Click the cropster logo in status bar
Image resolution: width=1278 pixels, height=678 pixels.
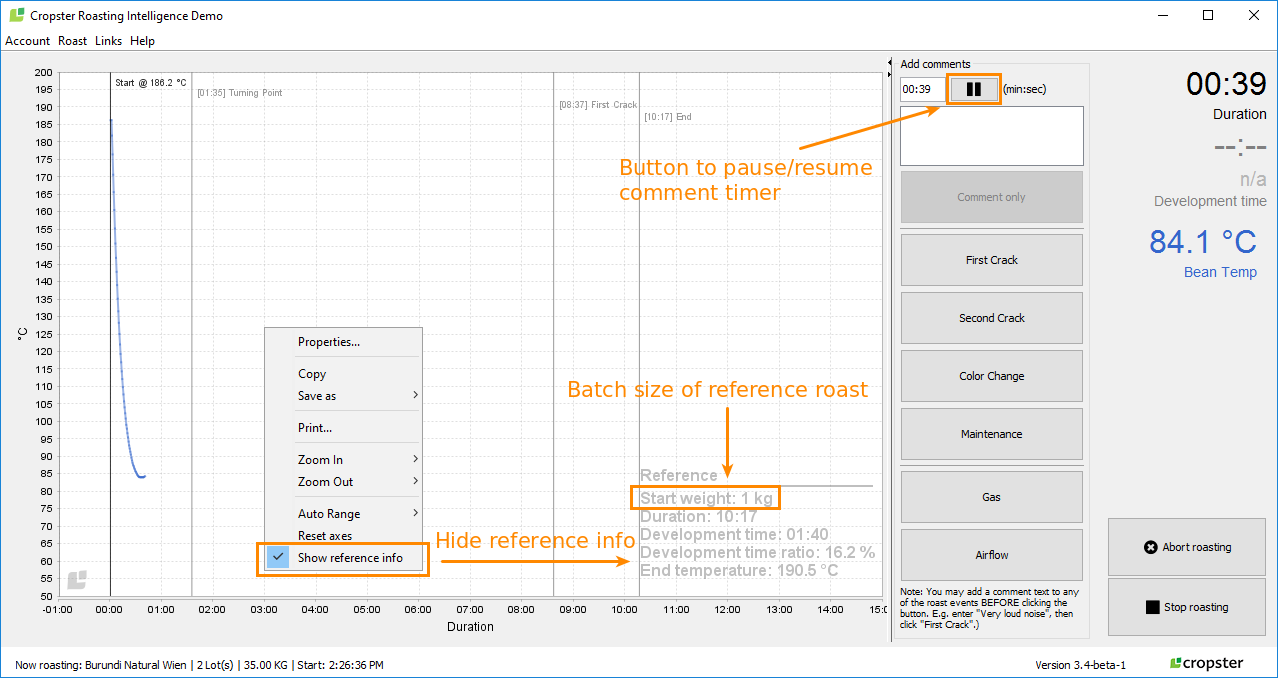1207,663
